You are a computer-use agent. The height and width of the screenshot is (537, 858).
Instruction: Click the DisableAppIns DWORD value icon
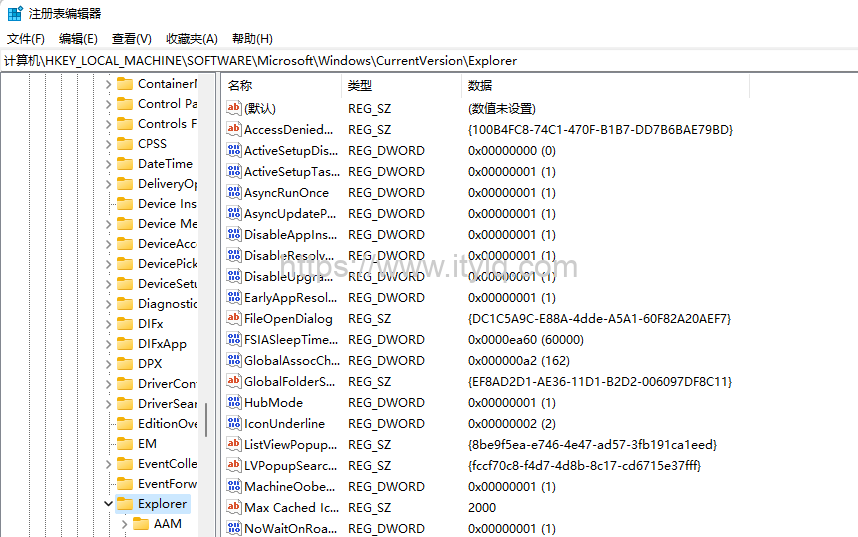[234, 234]
